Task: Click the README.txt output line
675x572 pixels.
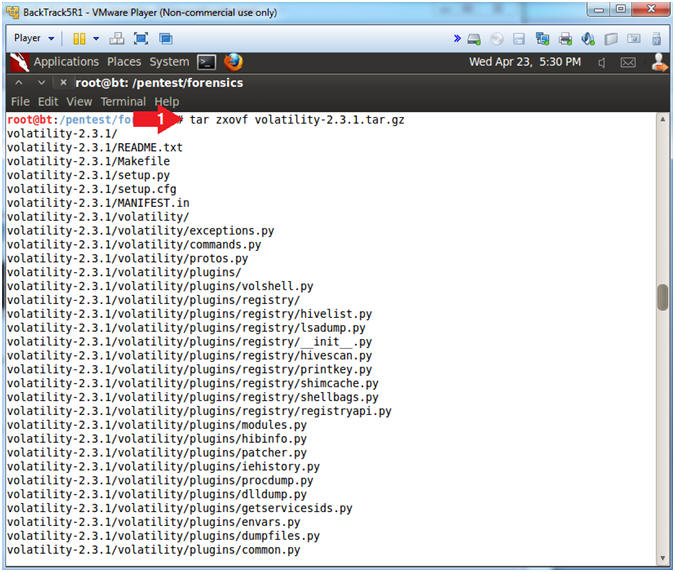Action: click(x=95, y=148)
